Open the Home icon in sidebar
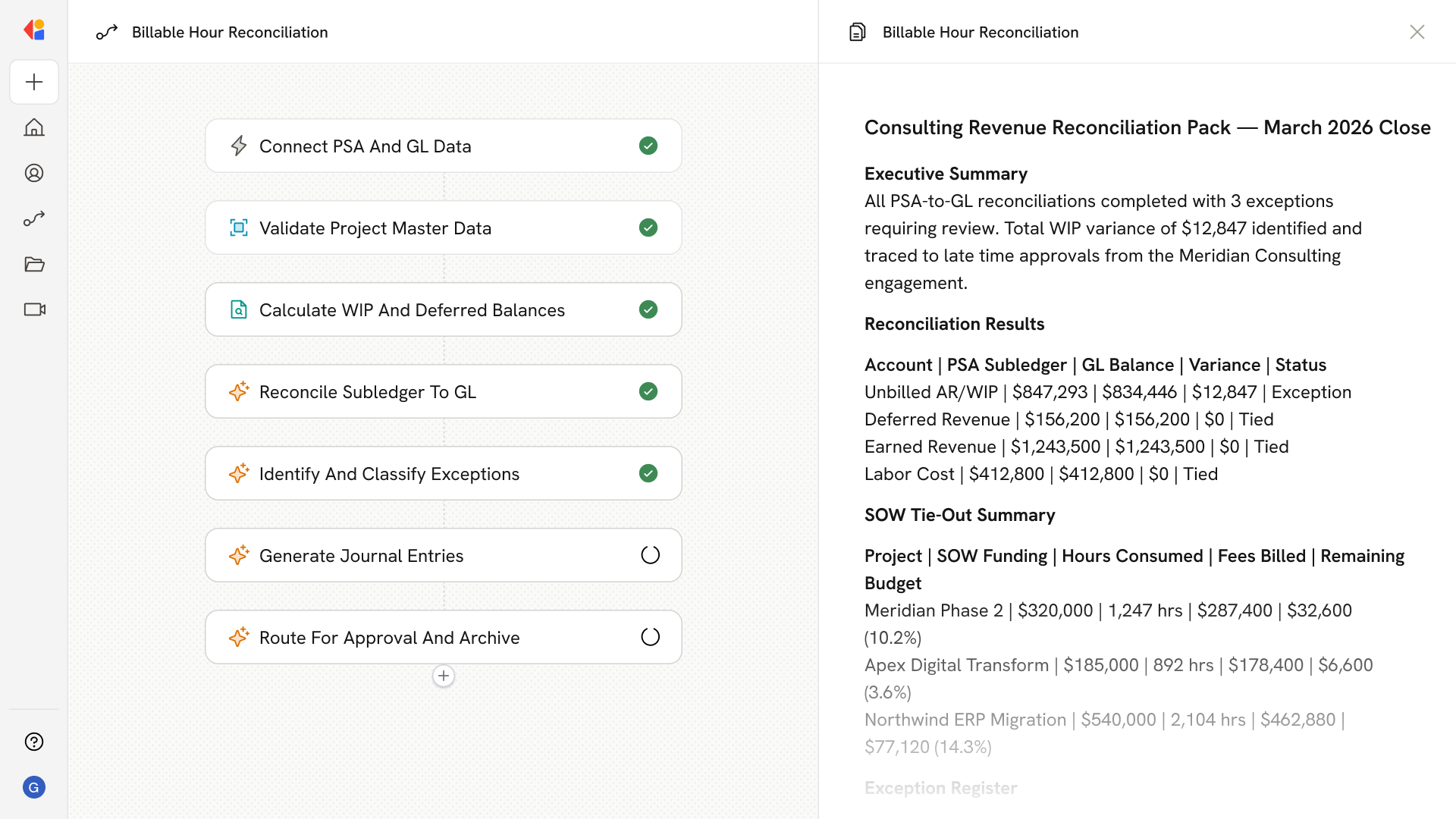The width and height of the screenshot is (1456, 819). click(34, 127)
